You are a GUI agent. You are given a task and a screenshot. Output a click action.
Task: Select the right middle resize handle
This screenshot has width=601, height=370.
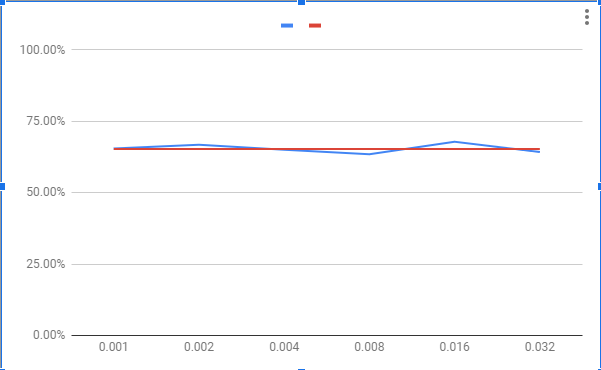(x=599, y=186)
